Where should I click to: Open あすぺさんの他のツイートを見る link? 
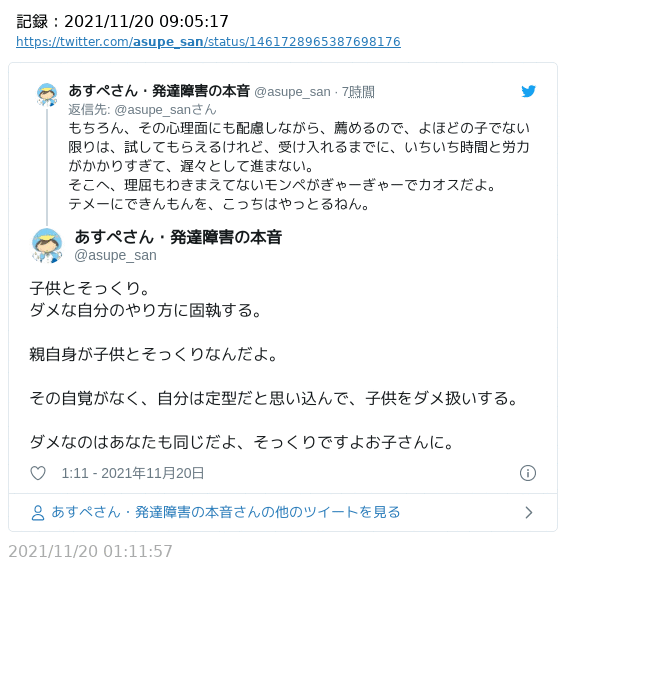pyautogui.click(x=226, y=512)
